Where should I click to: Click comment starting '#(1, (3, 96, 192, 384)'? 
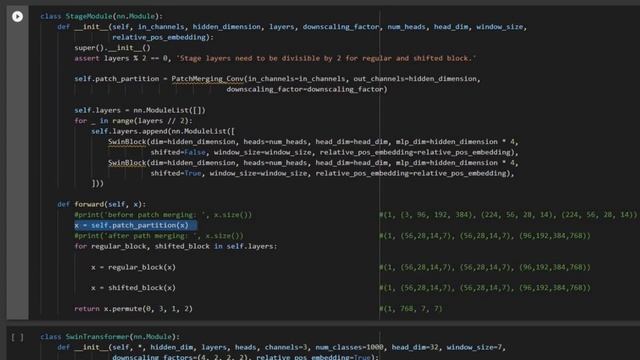[x=508, y=215]
